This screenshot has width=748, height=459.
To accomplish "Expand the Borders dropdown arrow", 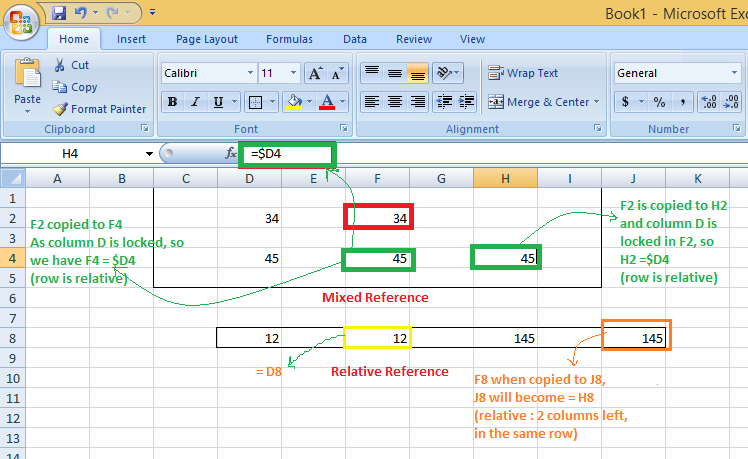I will [x=272, y=102].
